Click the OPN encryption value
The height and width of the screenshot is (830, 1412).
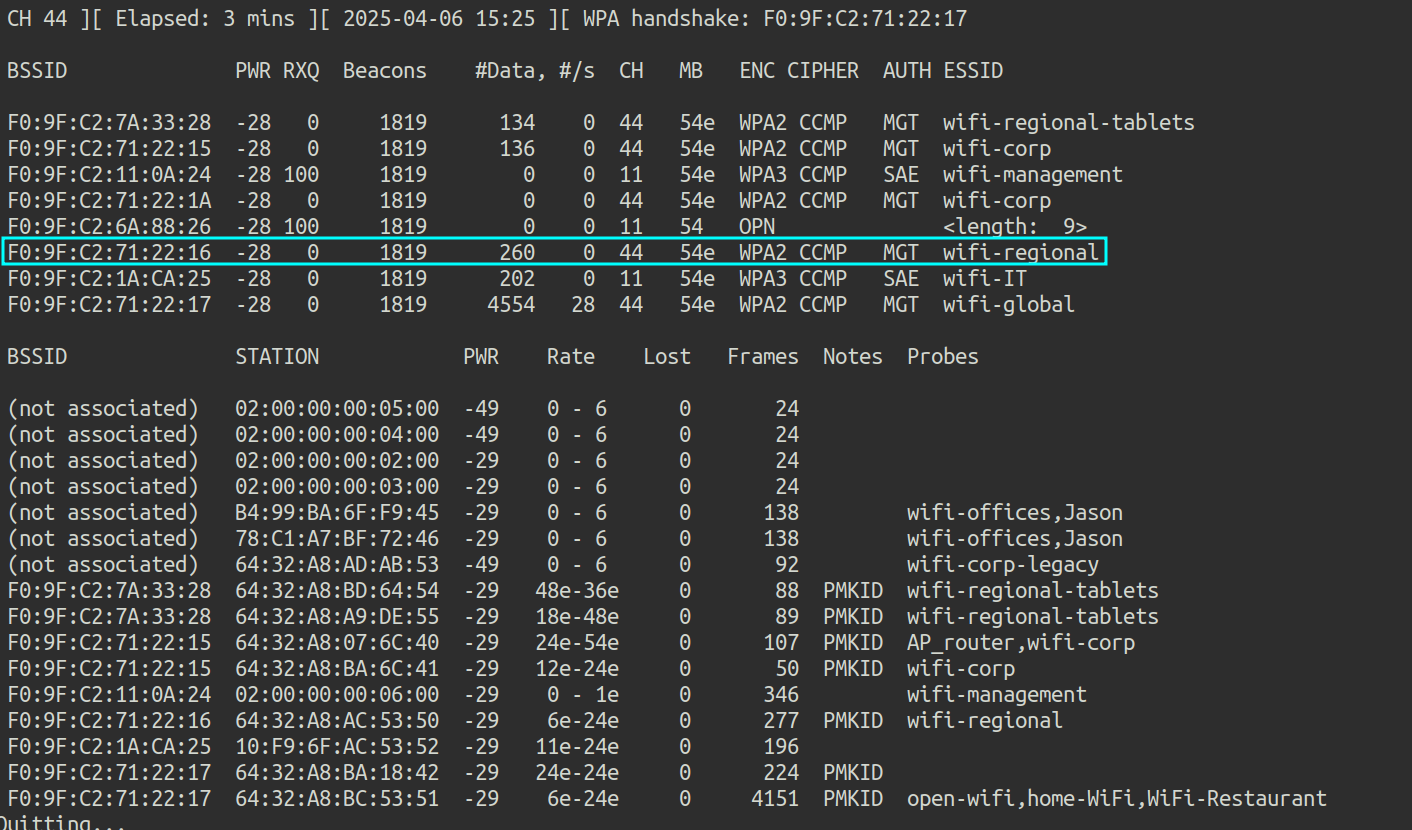pyautogui.click(x=757, y=227)
